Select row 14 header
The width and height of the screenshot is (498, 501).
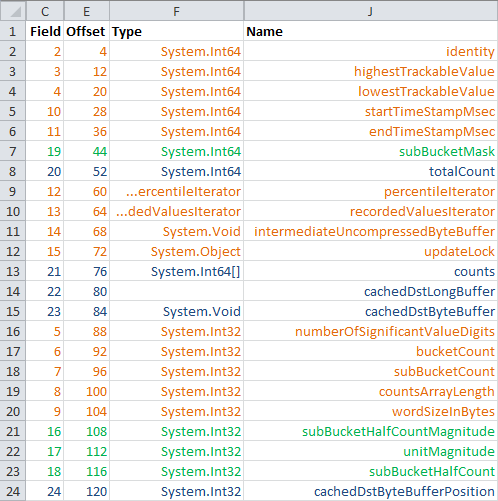click(x=13, y=291)
